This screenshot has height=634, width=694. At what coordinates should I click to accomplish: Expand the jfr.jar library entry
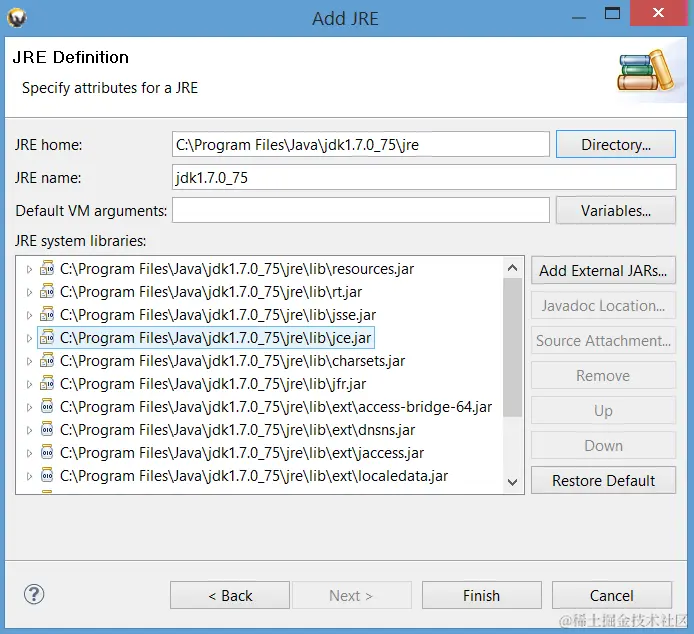[29, 384]
